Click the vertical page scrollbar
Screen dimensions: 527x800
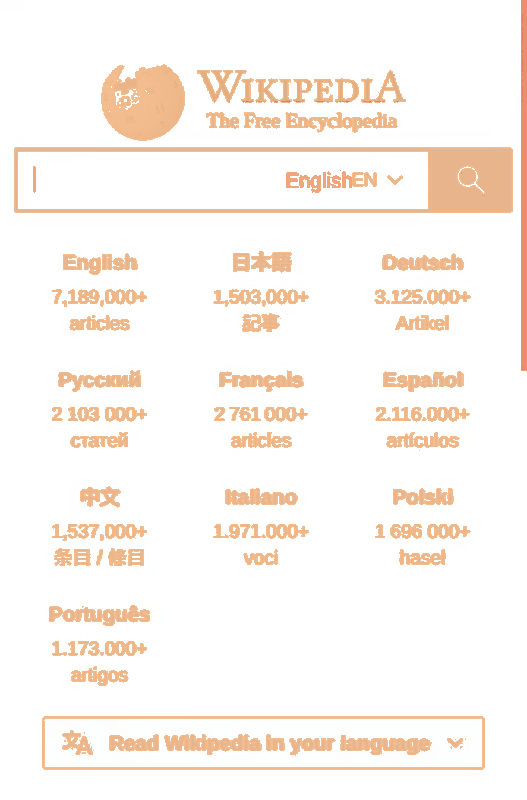click(524, 185)
